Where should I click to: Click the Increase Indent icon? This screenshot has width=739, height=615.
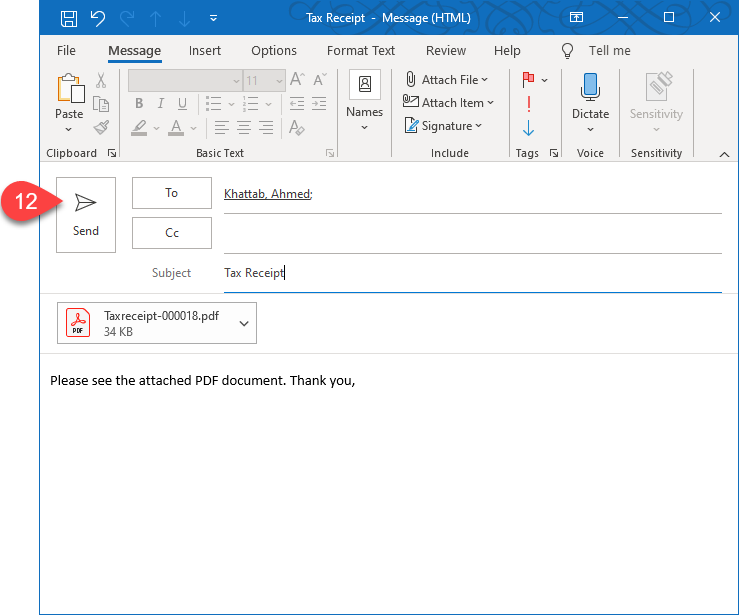click(319, 103)
